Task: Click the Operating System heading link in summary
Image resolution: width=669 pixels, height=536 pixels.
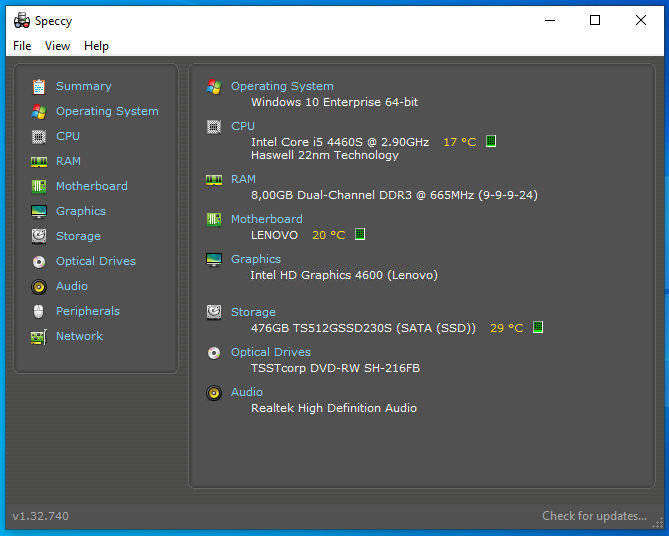Action: pos(282,86)
